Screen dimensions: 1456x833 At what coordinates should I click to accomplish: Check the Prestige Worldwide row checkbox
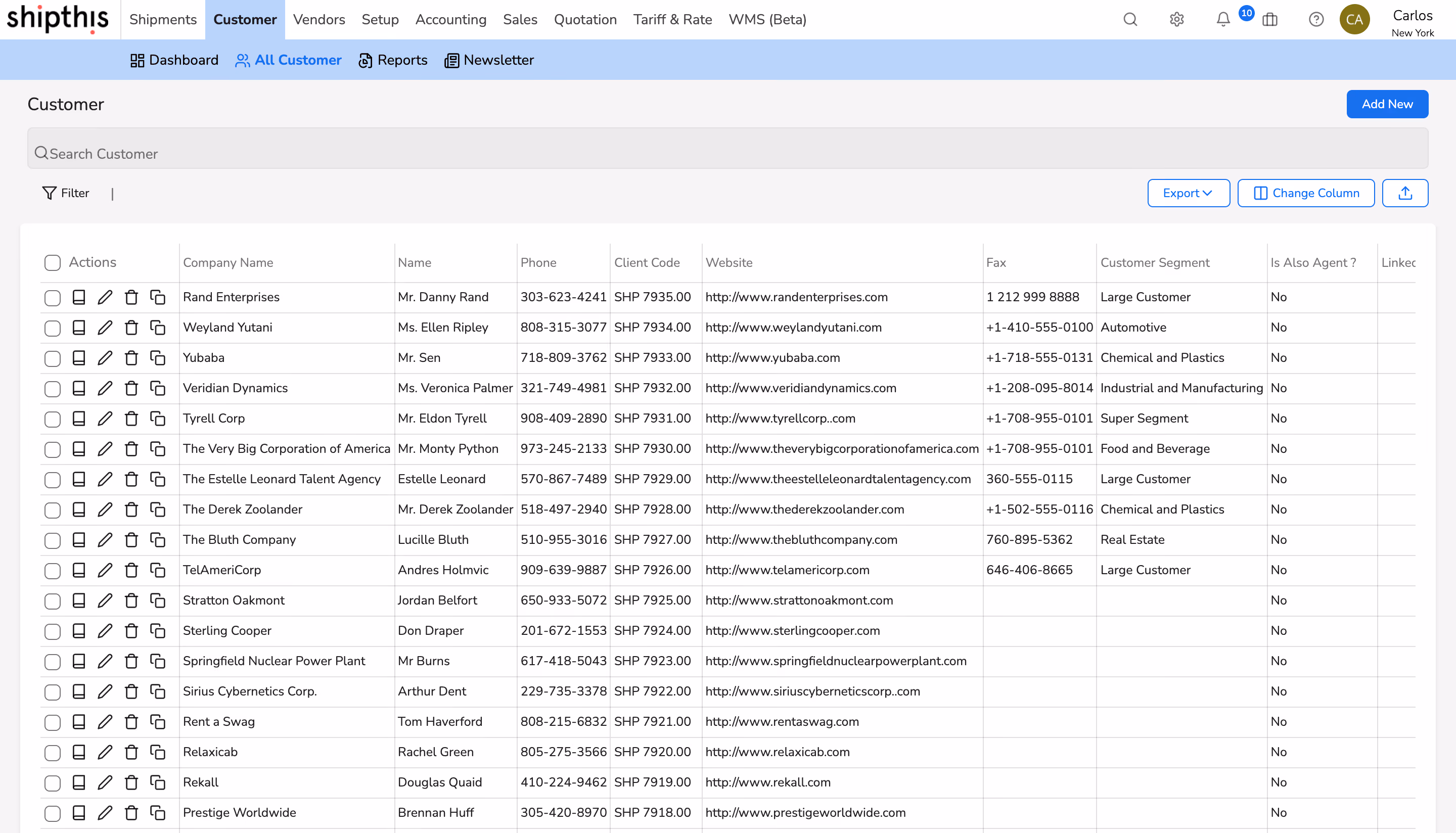click(53, 813)
